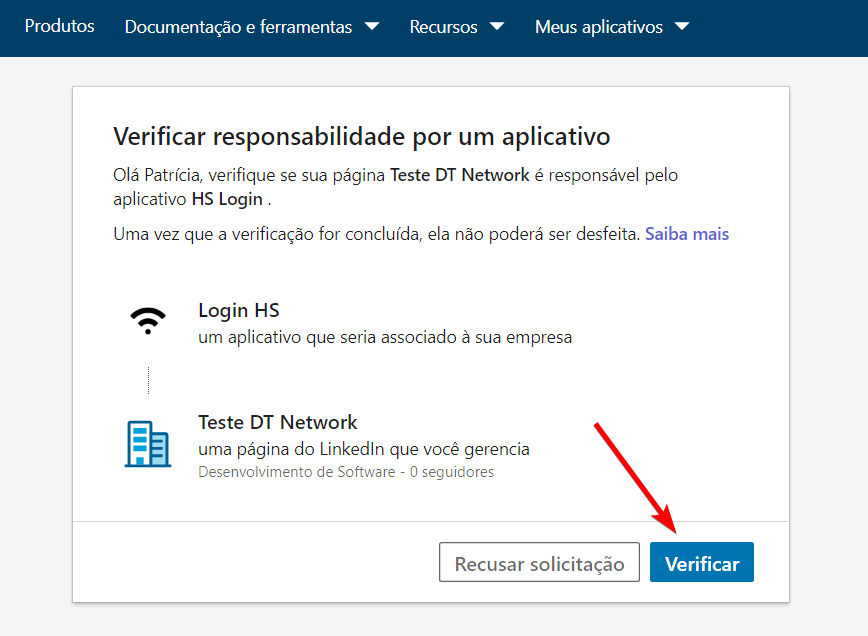Viewport: 868px width, 636px height.
Task: Click the red arrow annotation
Action: click(x=637, y=477)
